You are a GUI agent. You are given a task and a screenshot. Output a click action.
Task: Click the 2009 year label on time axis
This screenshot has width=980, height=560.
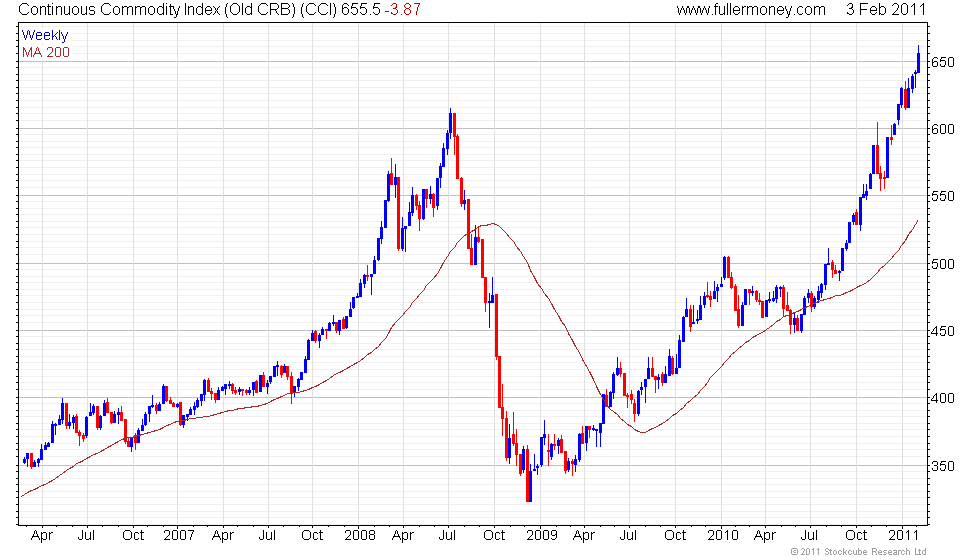pos(542,536)
